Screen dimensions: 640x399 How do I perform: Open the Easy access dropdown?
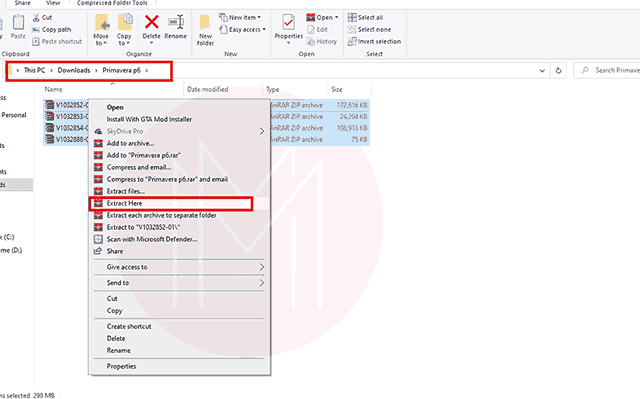[242, 29]
